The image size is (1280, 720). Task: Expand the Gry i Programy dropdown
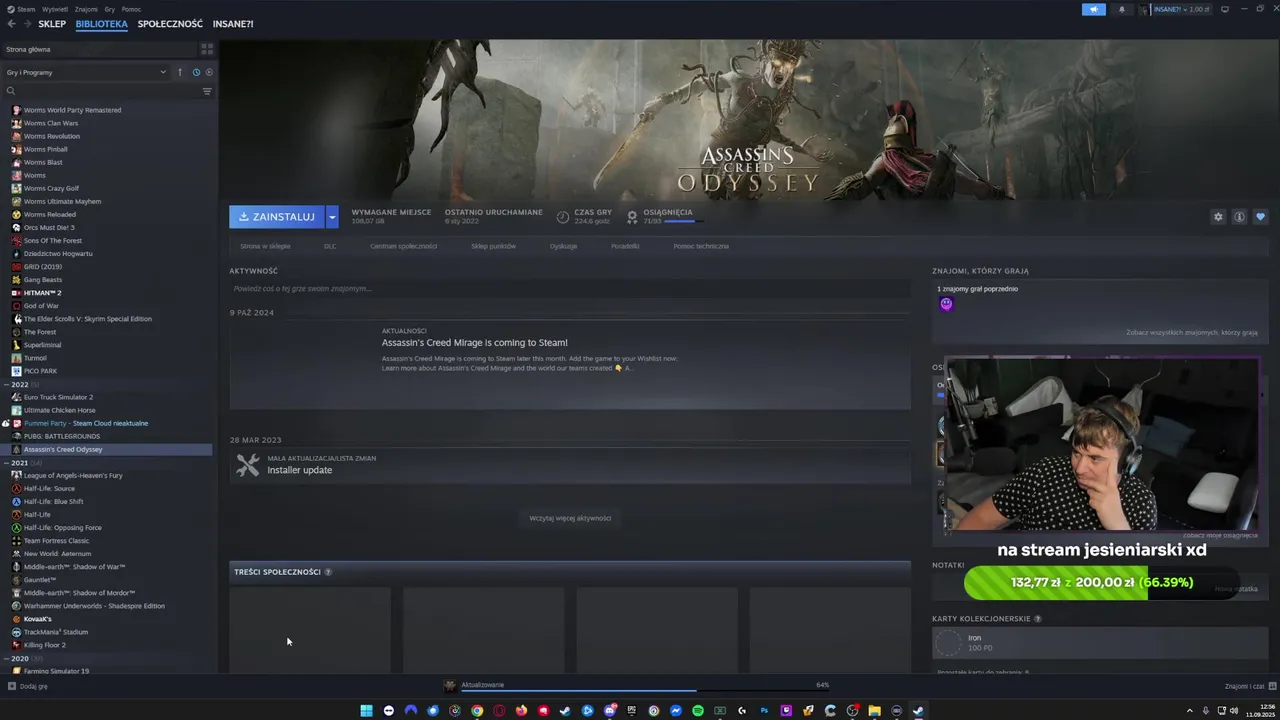[x=86, y=72]
